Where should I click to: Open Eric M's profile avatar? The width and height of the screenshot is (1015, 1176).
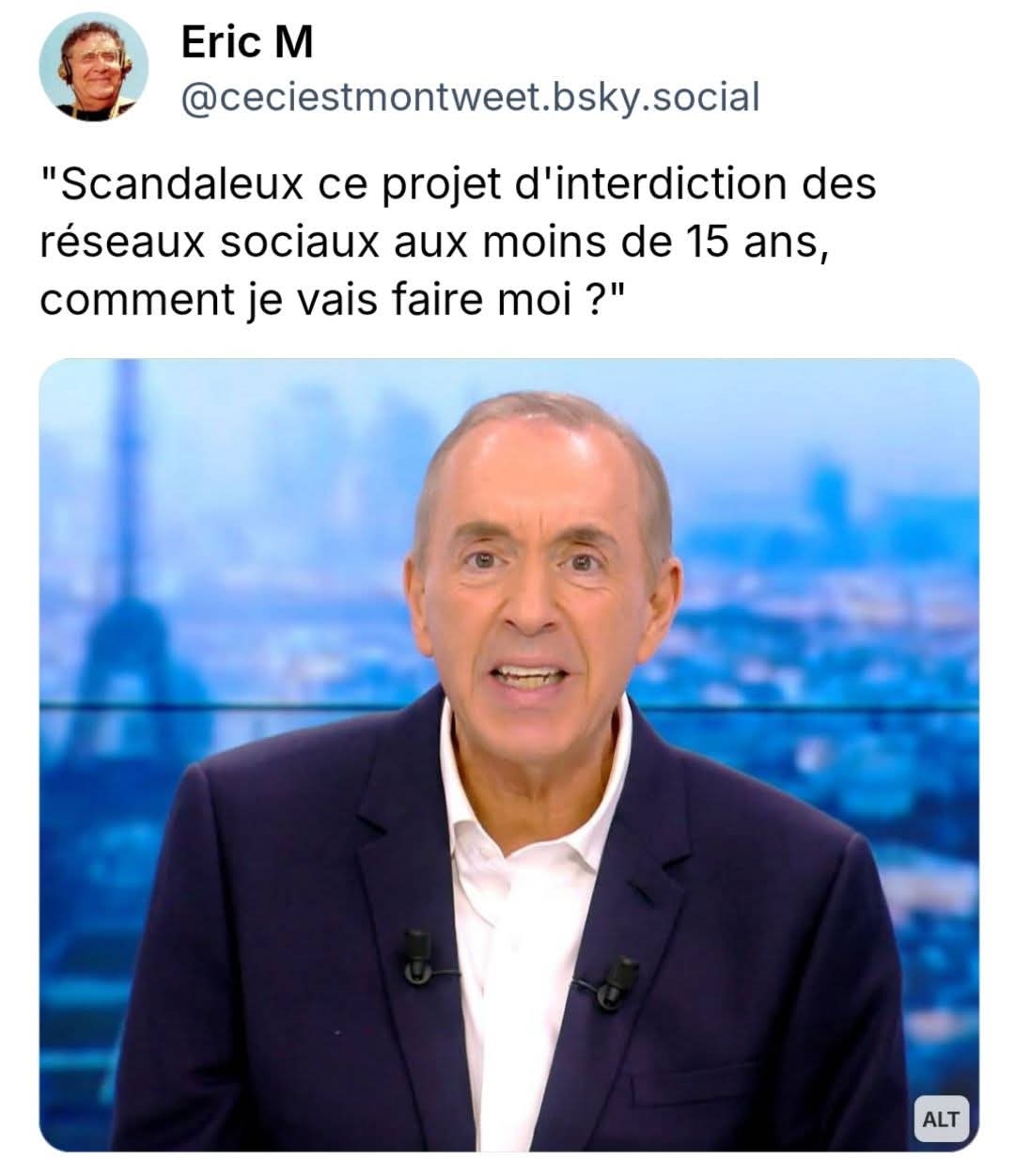pos(94,67)
